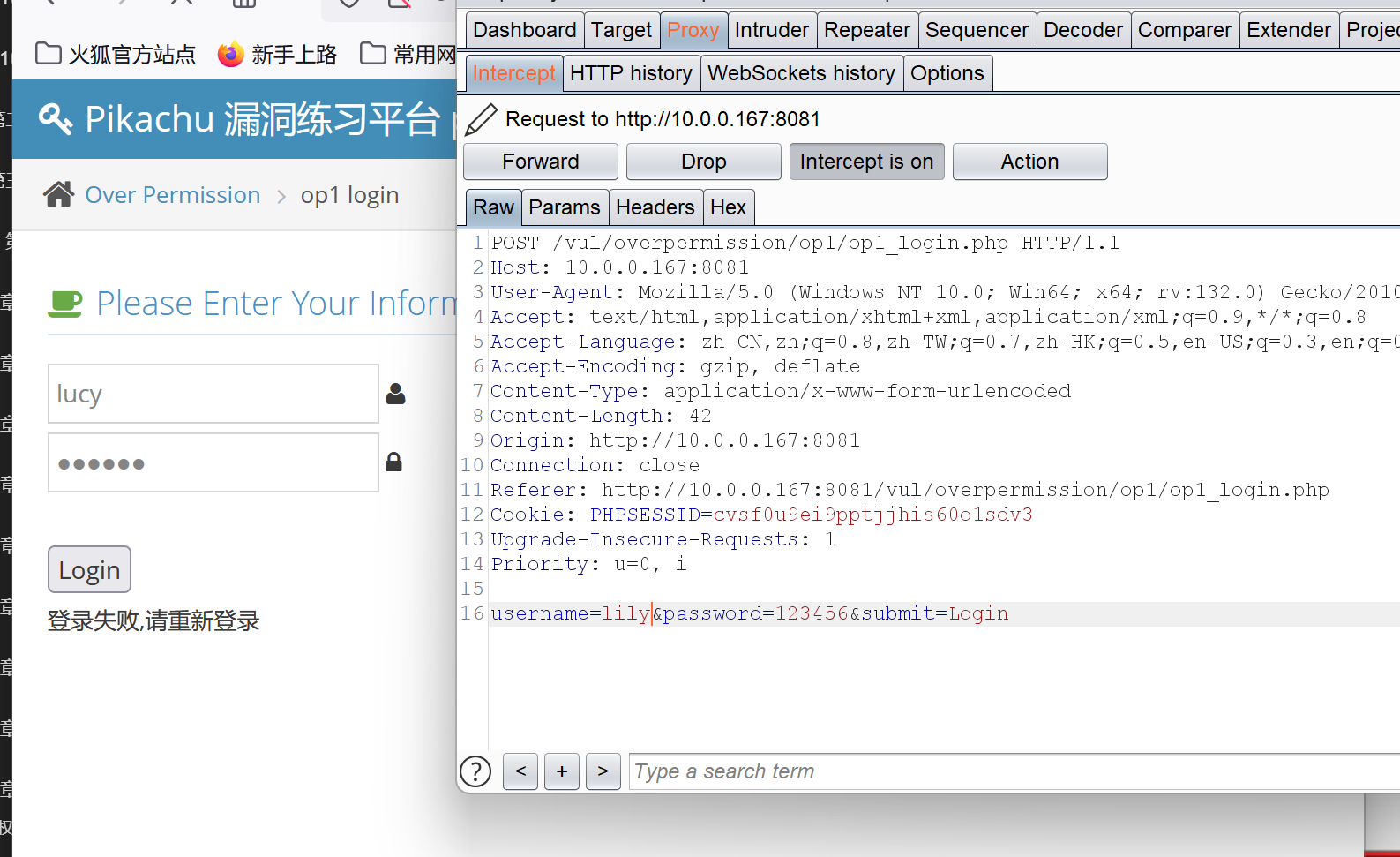This screenshot has width=1400, height=857.
Task: Click the search term input field
Action: 1014,771
